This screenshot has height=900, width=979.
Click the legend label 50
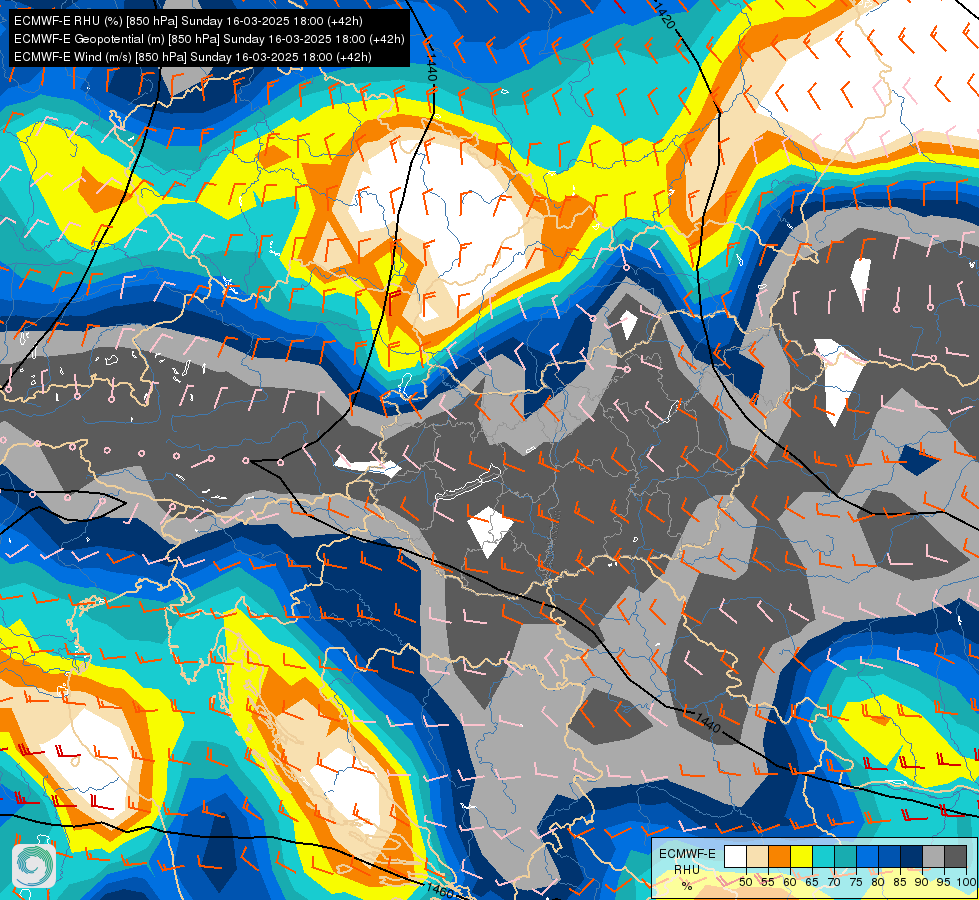(745, 882)
